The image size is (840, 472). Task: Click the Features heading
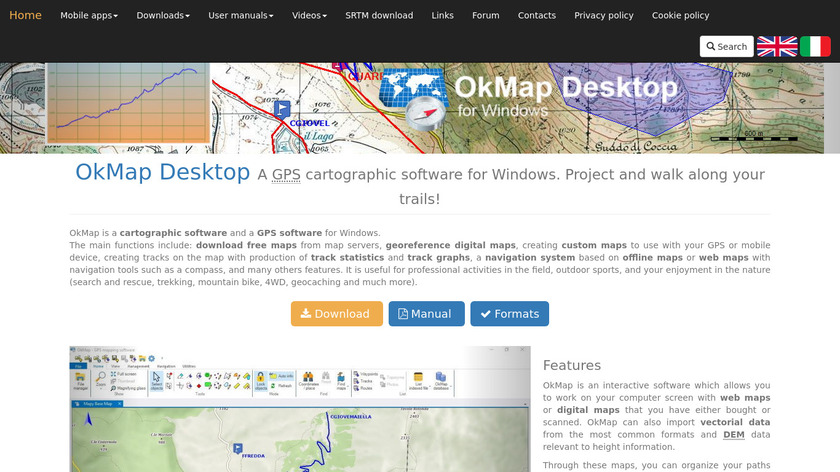(572, 365)
